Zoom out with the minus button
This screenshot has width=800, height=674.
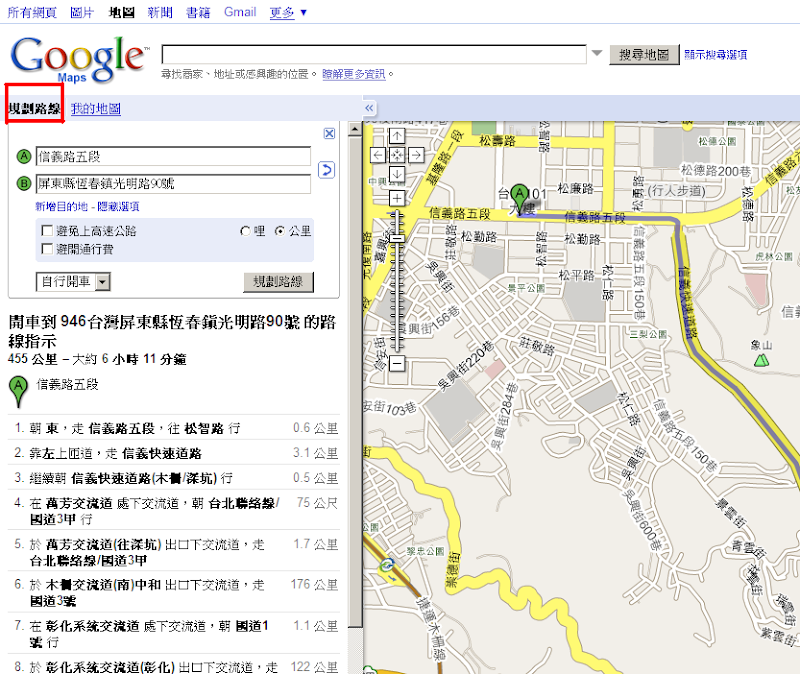pos(397,363)
